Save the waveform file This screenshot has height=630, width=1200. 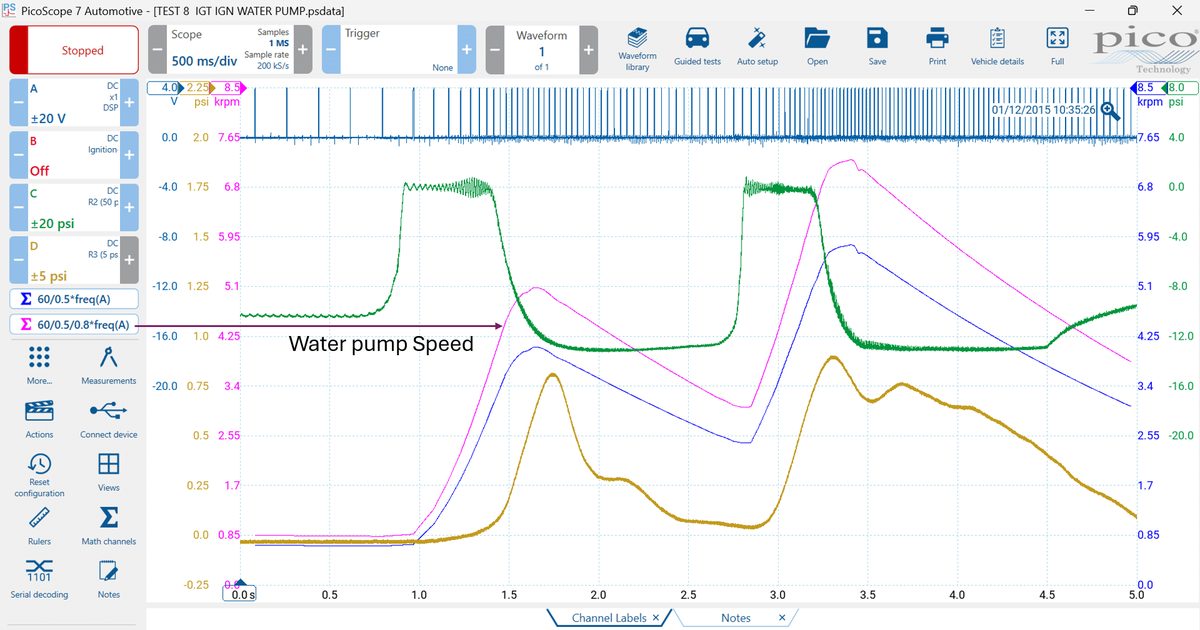[877, 48]
